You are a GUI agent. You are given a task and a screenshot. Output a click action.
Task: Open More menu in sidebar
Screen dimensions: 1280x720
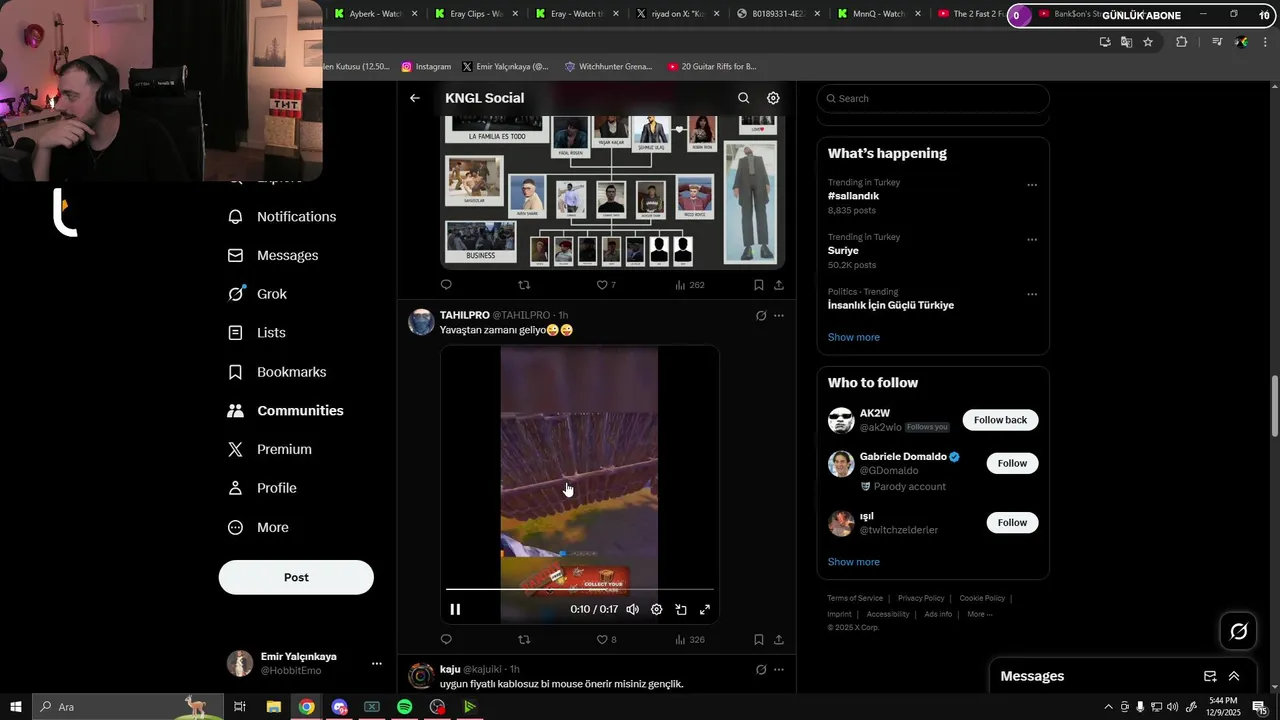(257, 527)
